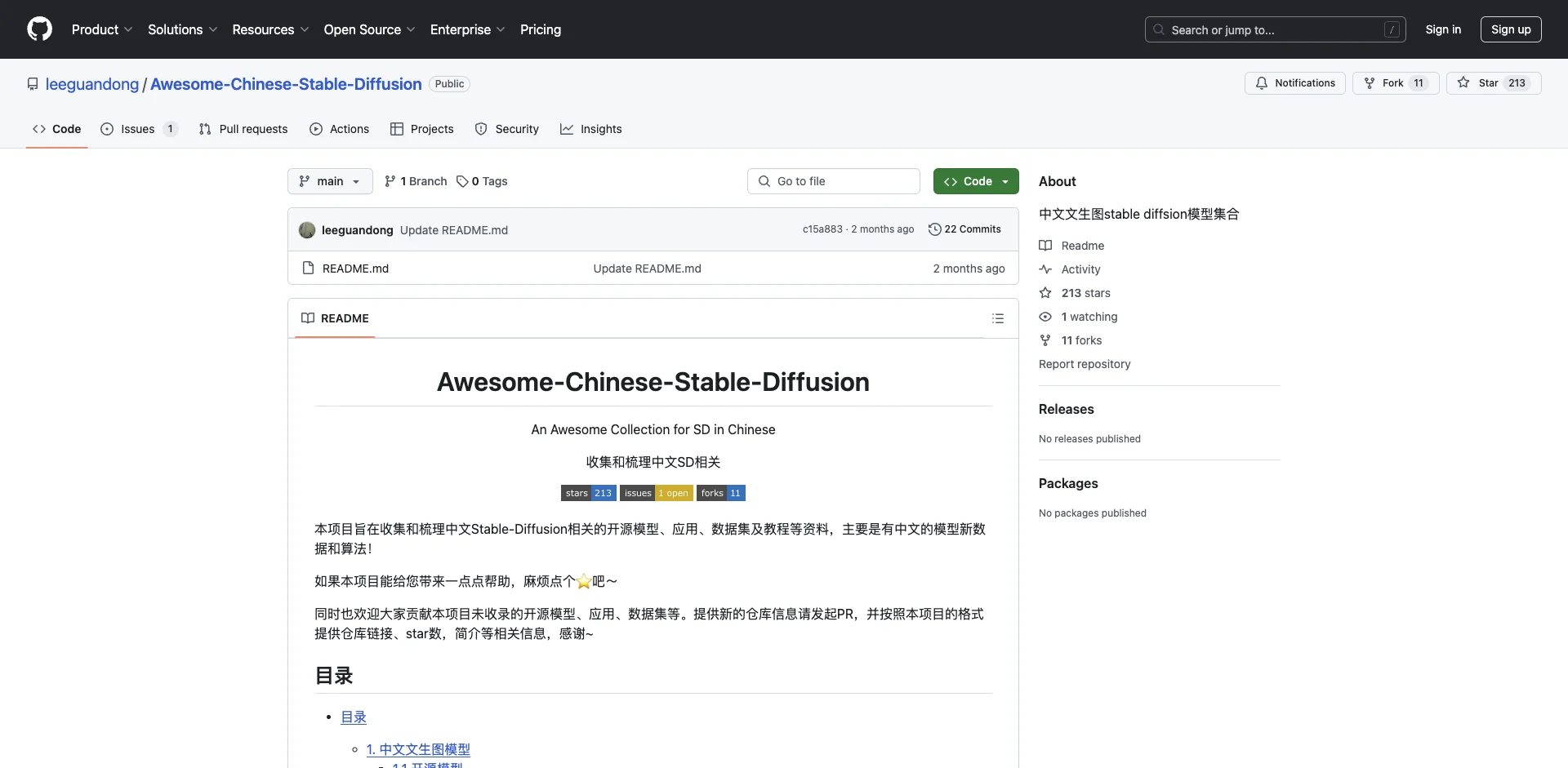Click the 目录 table of contents link

click(x=354, y=717)
